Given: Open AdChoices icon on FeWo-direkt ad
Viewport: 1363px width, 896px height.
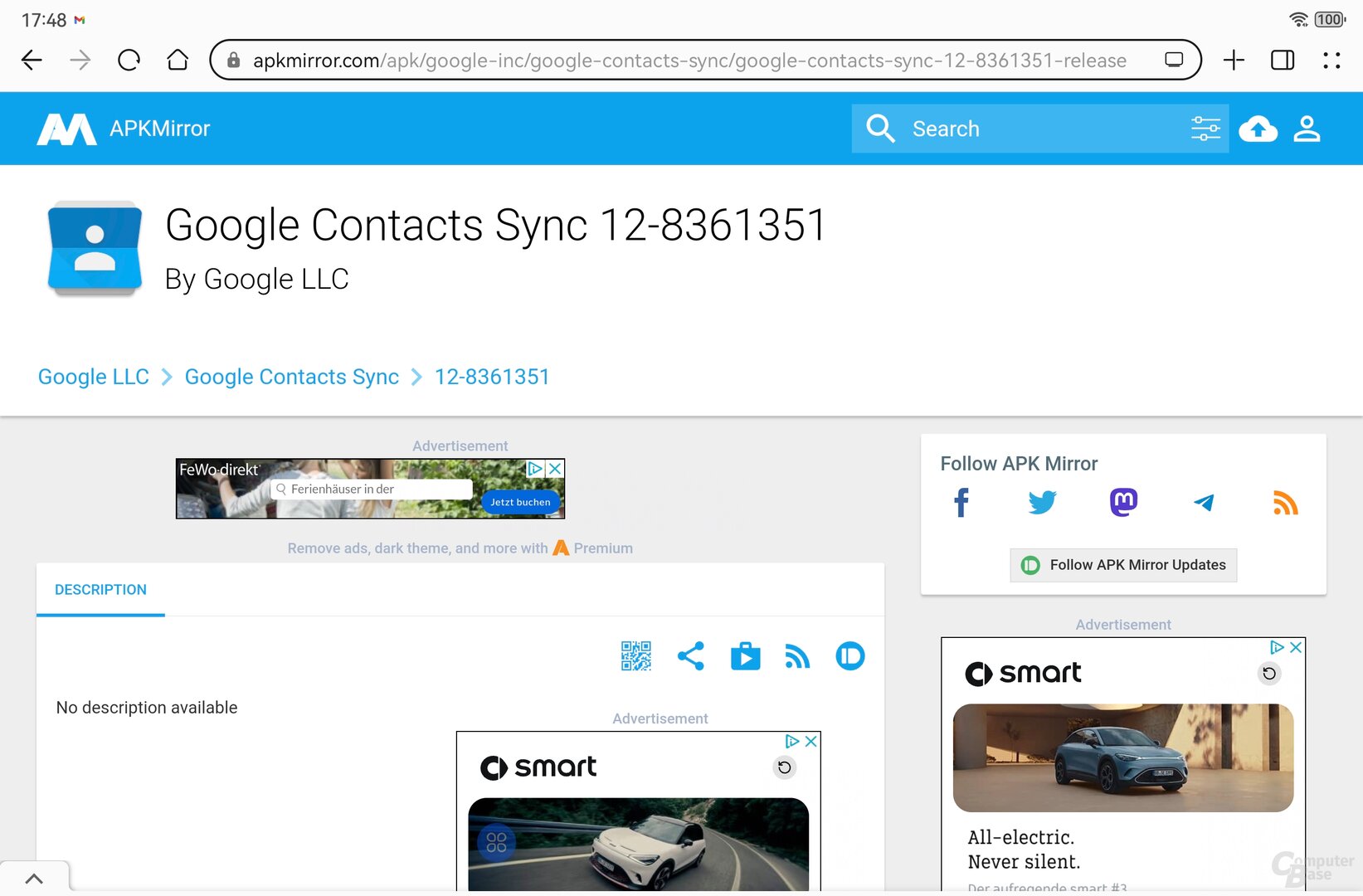Looking at the screenshot, I should pyautogui.click(x=536, y=469).
